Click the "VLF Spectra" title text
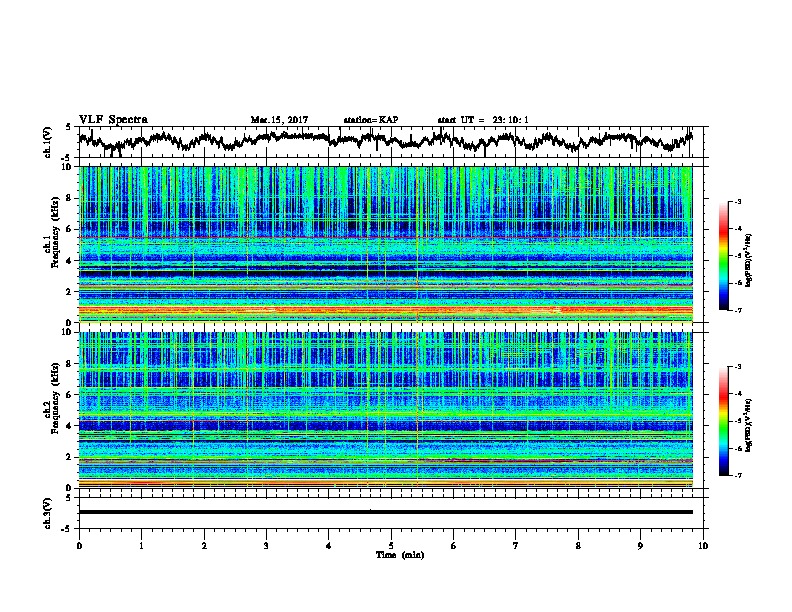This screenshot has height=612, width=792. click(113, 120)
